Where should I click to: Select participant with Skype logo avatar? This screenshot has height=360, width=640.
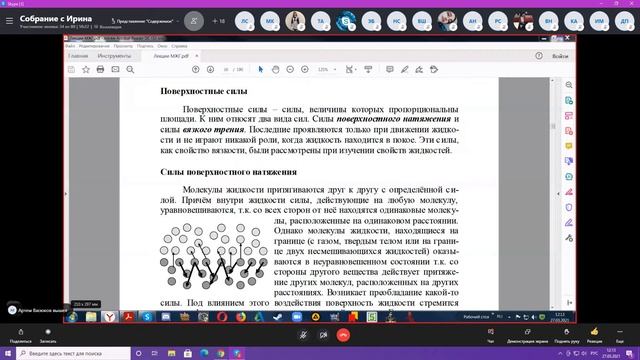[x=346, y=21]
